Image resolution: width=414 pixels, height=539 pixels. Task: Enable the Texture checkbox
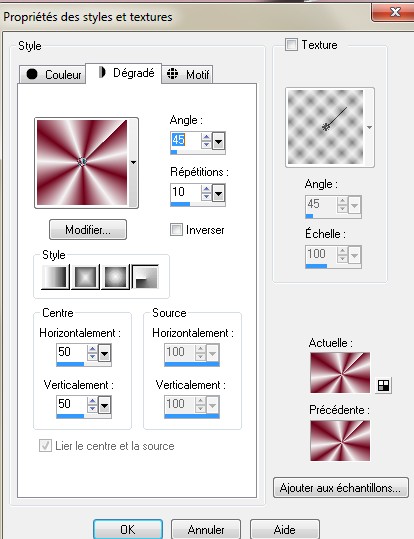[291, 45]
